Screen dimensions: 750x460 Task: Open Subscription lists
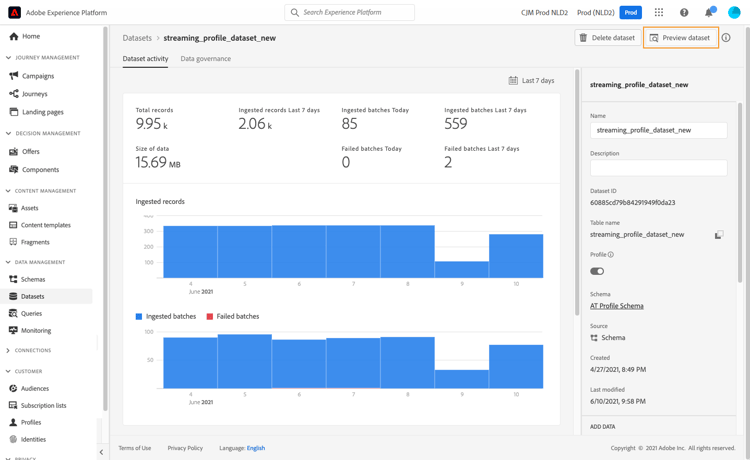pyautogui.click(x=38, y=405)
